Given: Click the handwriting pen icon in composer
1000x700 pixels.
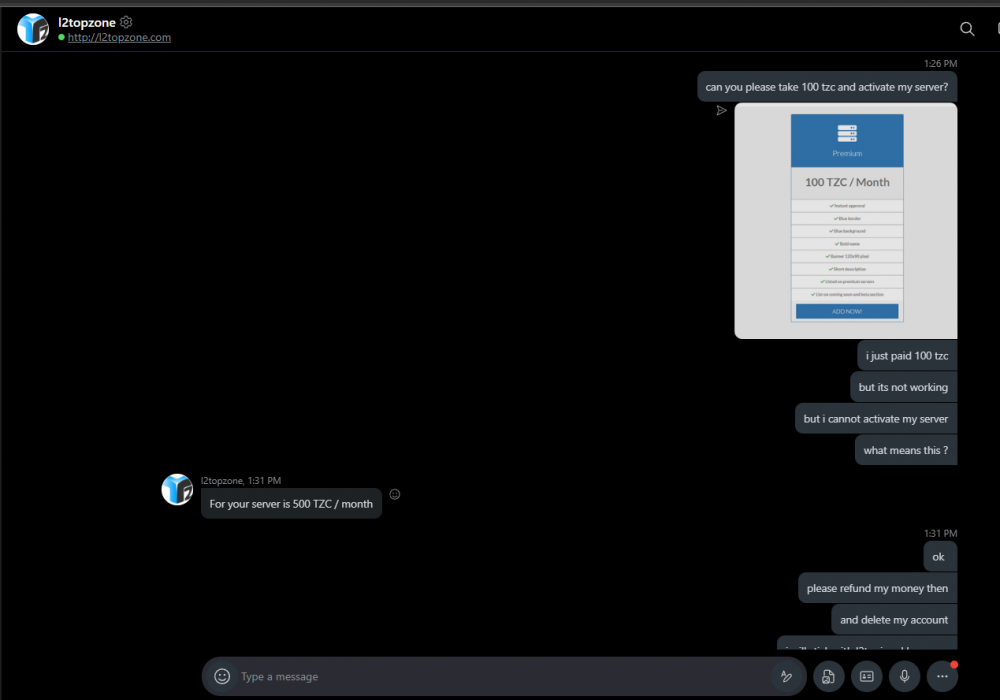Looking at the screenshot, I should click(x=786, y=677).
